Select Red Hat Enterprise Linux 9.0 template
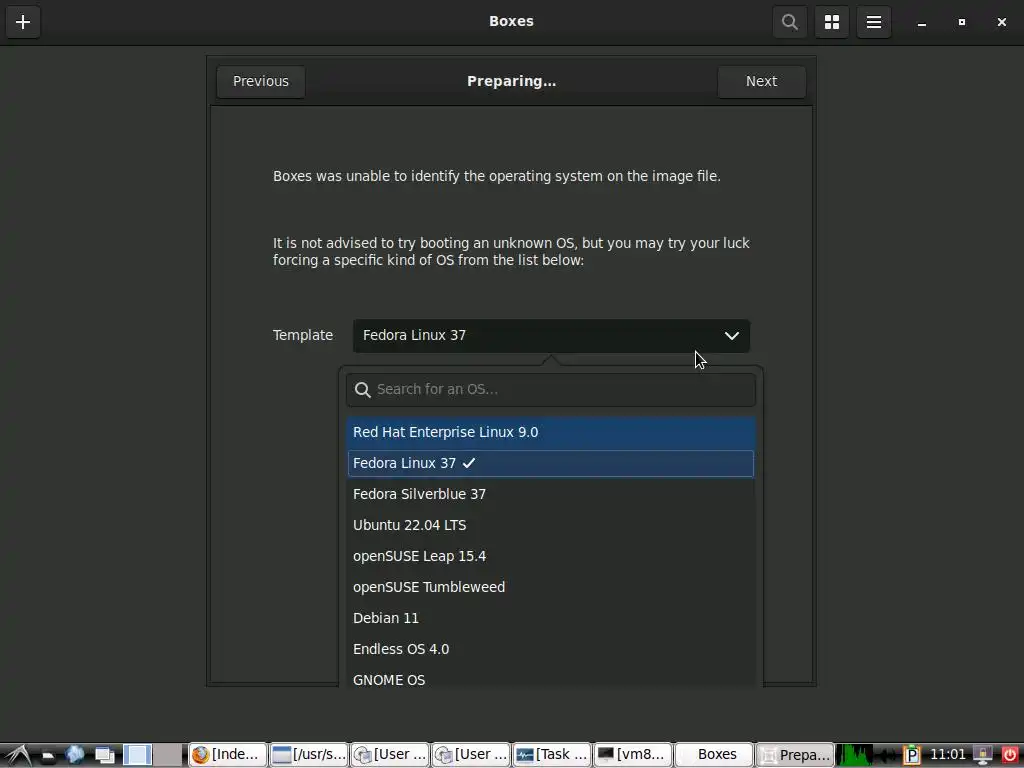1024x768 pixels. tap(551, 432)
